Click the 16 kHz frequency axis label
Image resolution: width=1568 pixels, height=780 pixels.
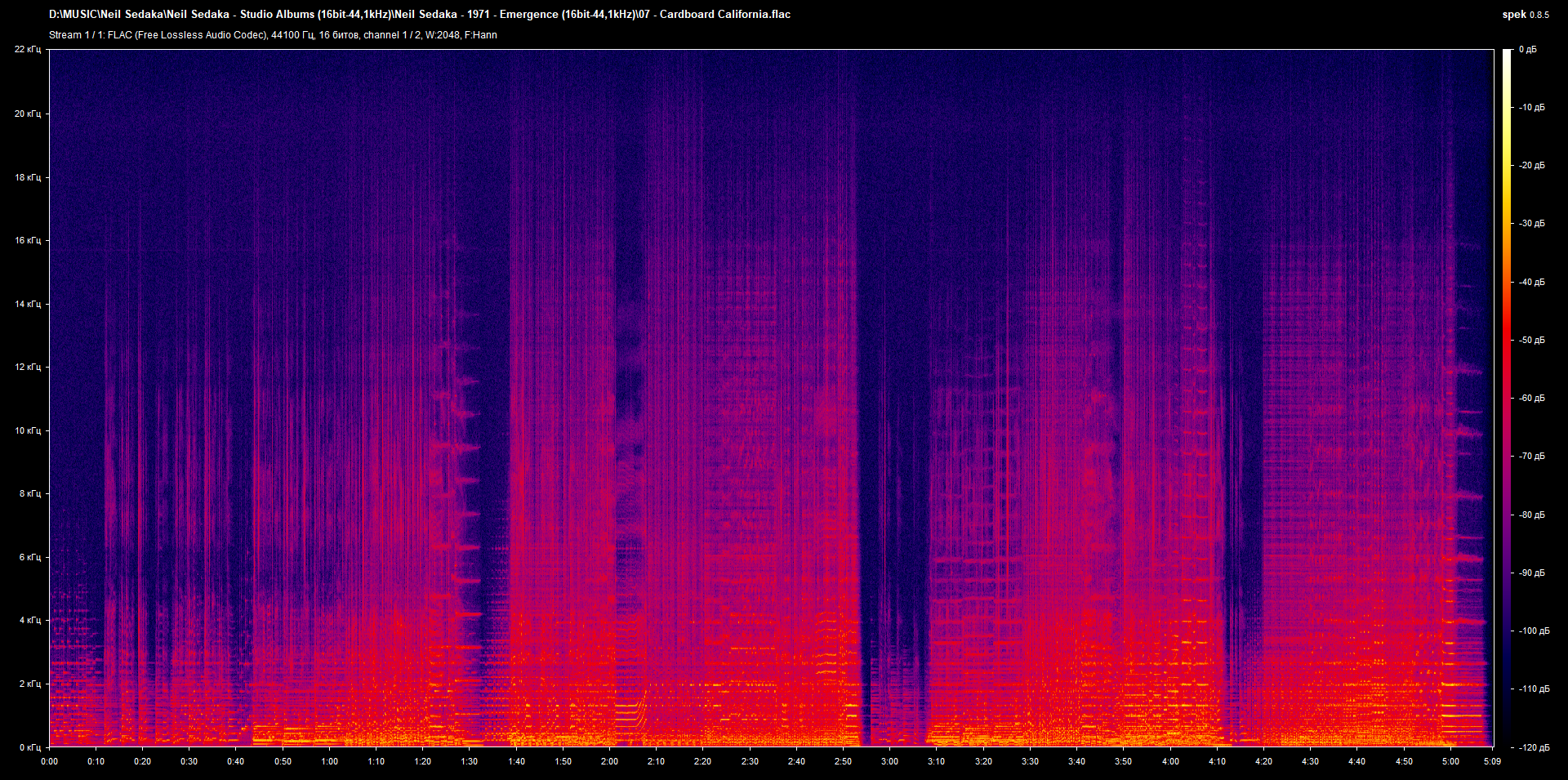(27, 240)
